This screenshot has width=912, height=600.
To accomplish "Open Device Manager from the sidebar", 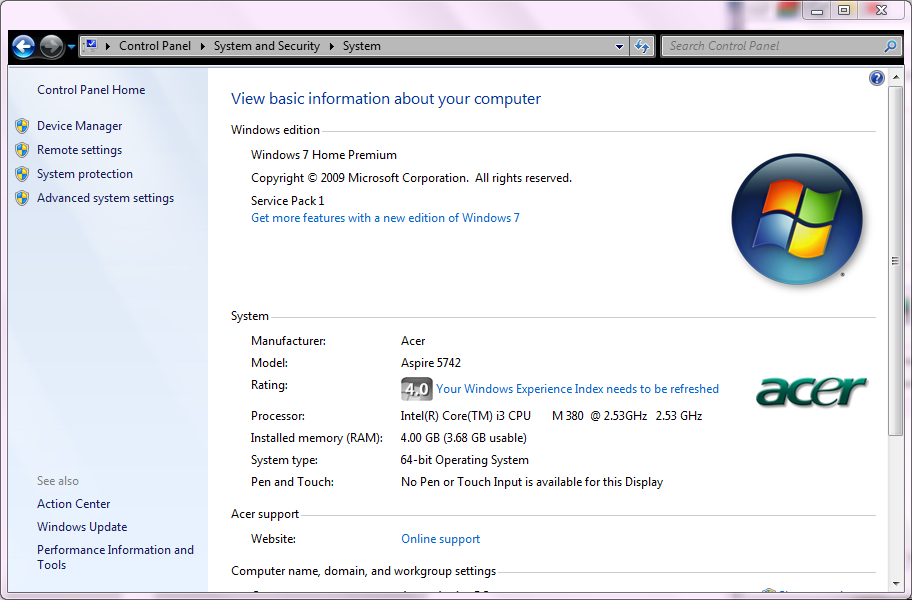I will [79, 126].
